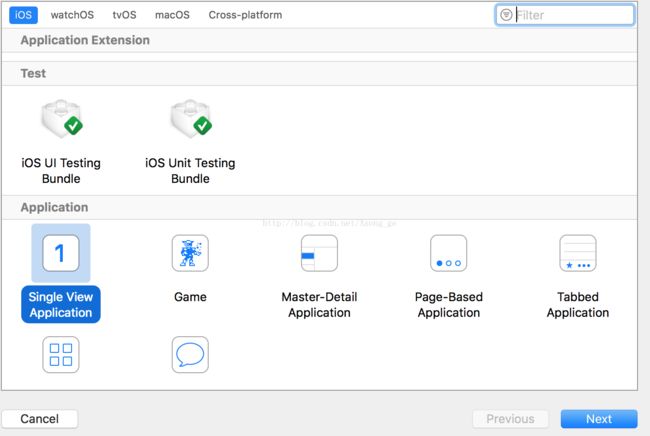Open the Cross-platform tab

[245, 15]
